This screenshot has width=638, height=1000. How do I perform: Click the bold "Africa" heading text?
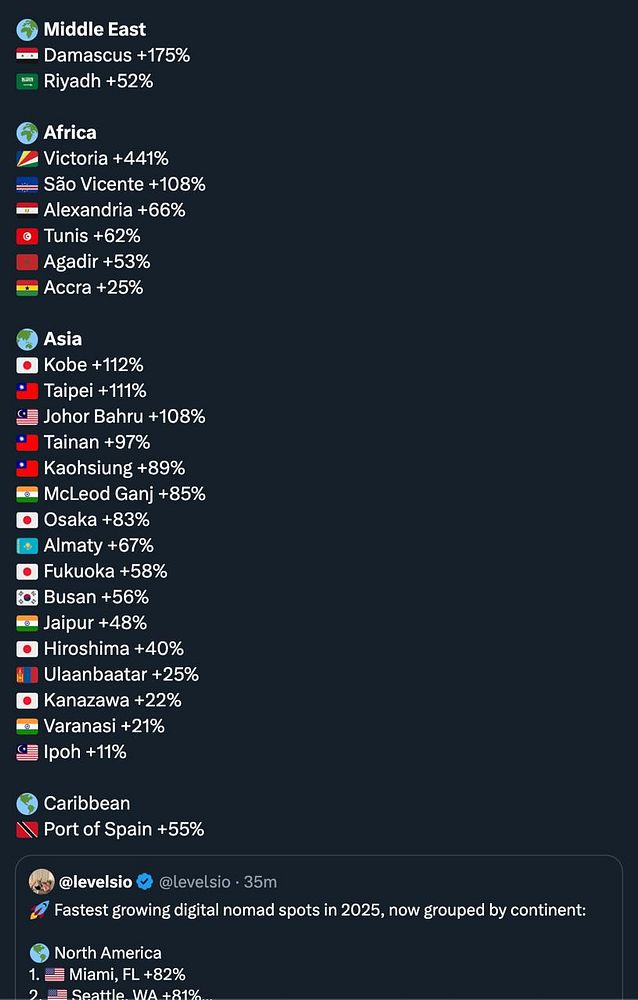click(70, 132)
